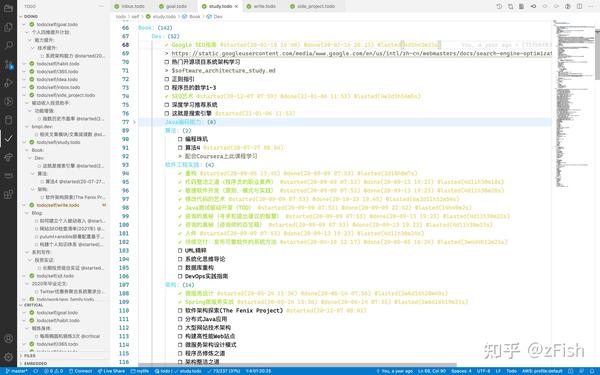Viewport: 600px width, 375px height.
Task: Open the Extensions view in activity bar
Action: click(8, 194)
